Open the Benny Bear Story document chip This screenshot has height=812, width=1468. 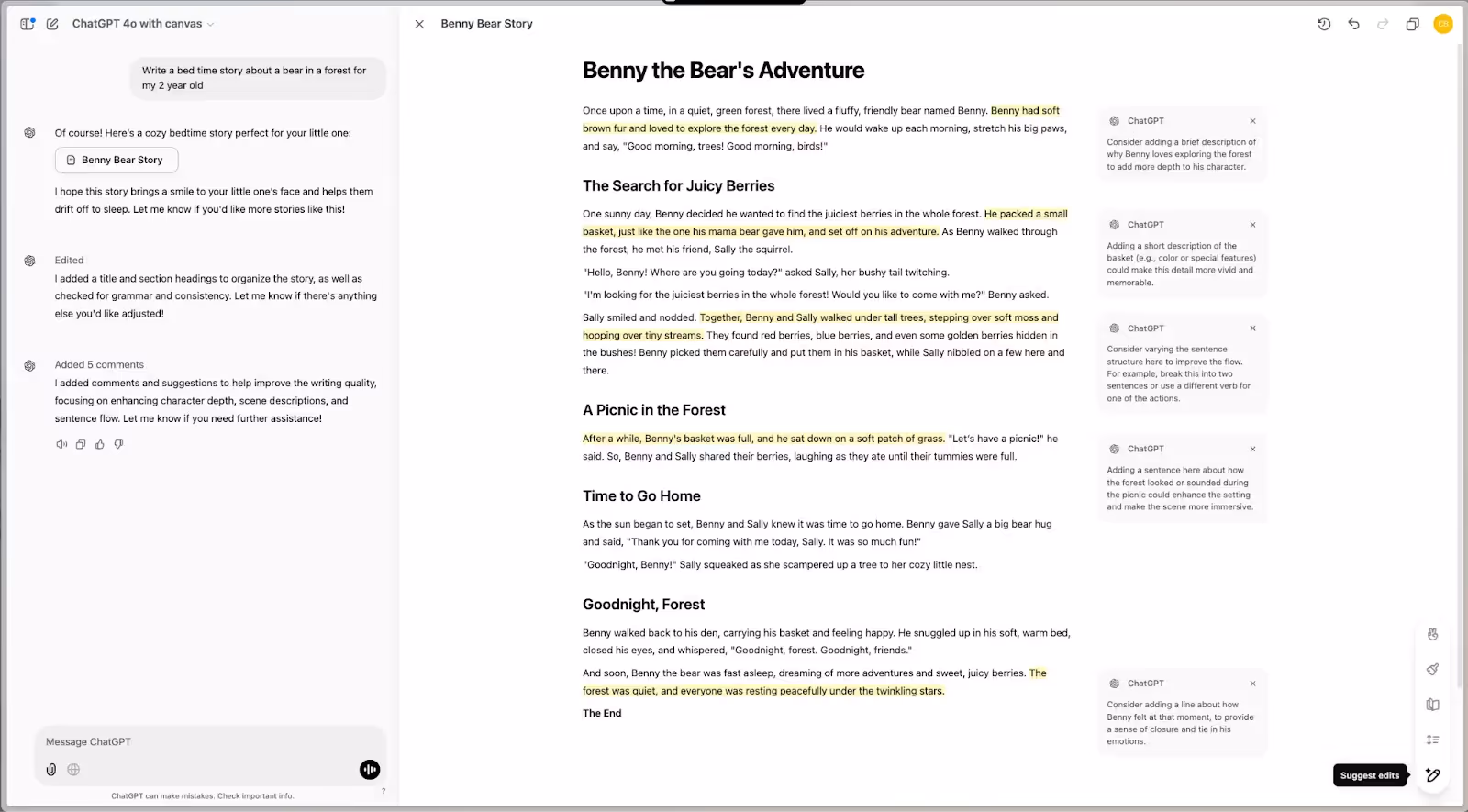click(x=117, y=160)
